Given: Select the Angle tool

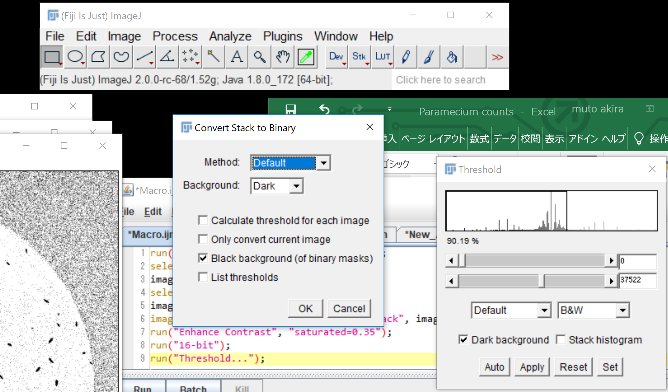Looking at the screenshot, I should point(167,57).
